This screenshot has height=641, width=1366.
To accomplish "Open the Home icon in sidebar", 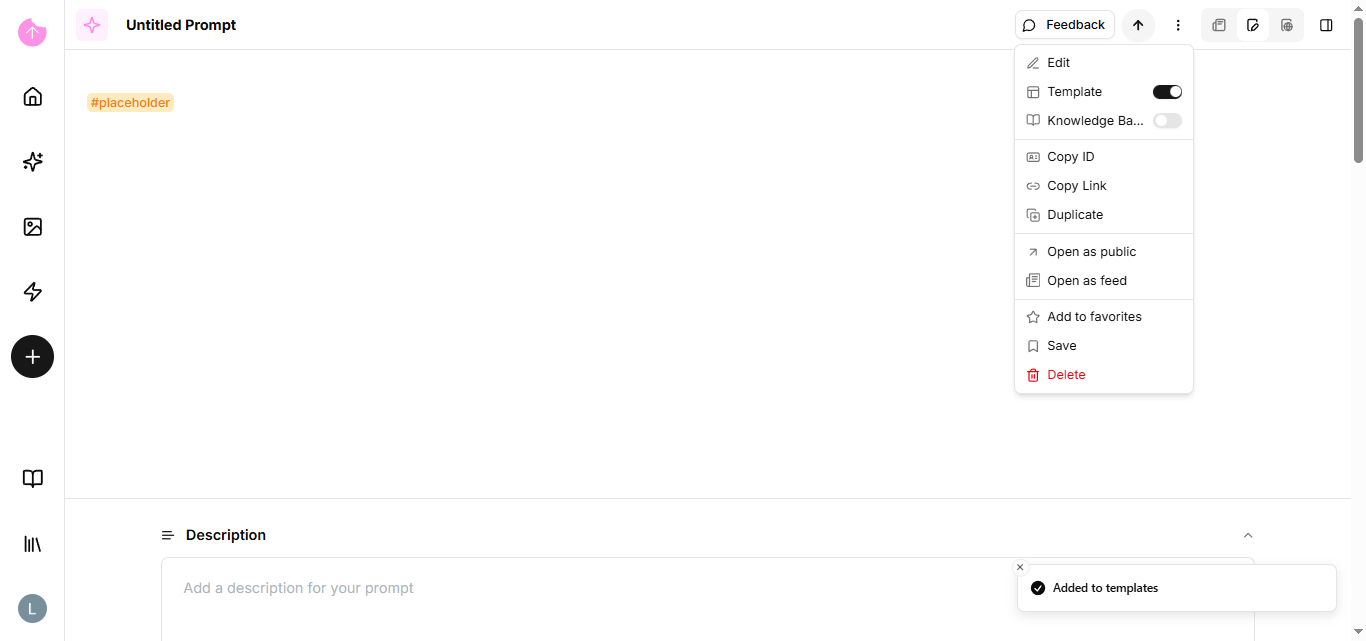I will click(33, 96).
